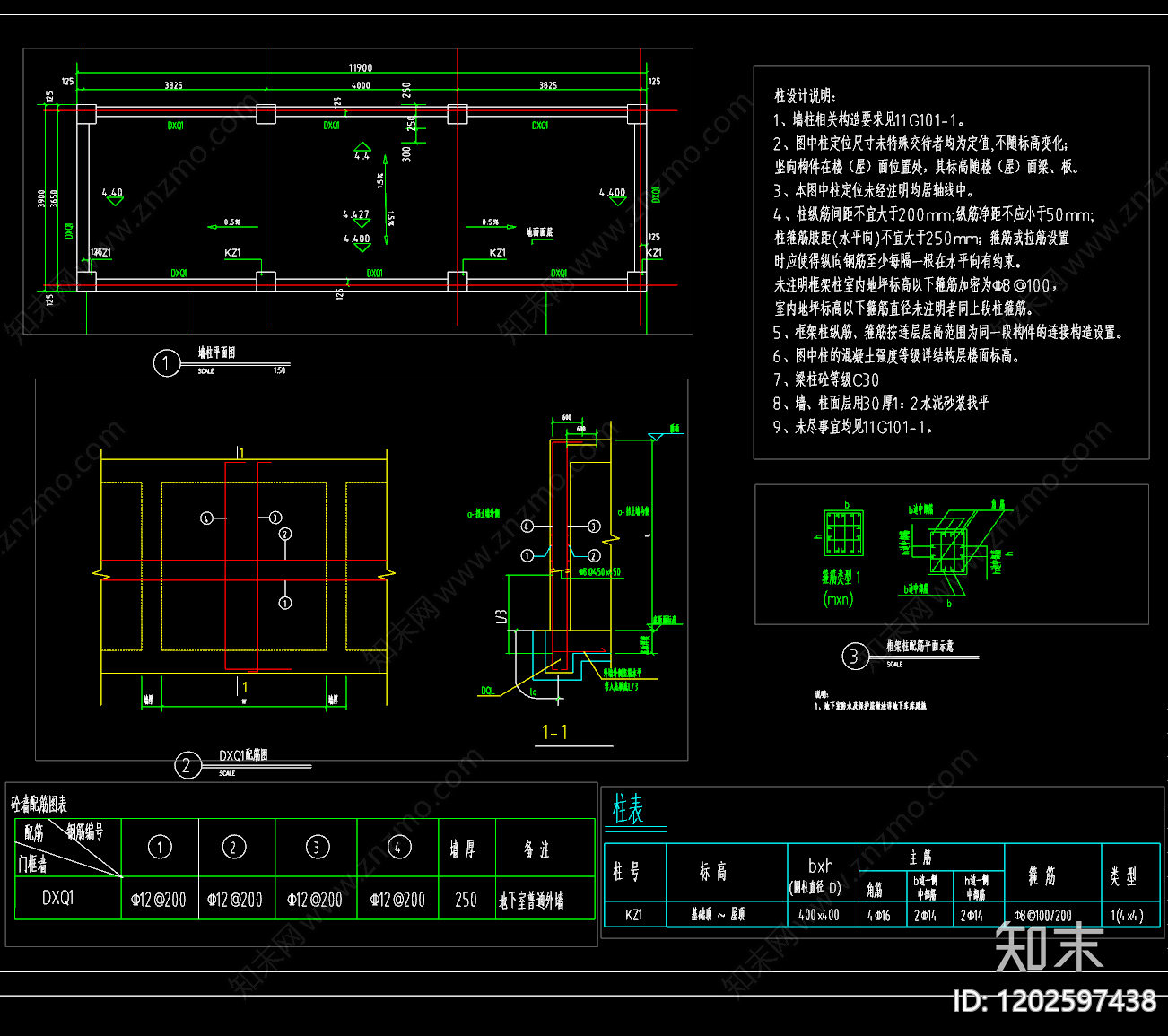Screen dimensions: 1168x1036
Task: Click the (mxn) label under stirrup diagram
Action: click(x=839, y=599)
